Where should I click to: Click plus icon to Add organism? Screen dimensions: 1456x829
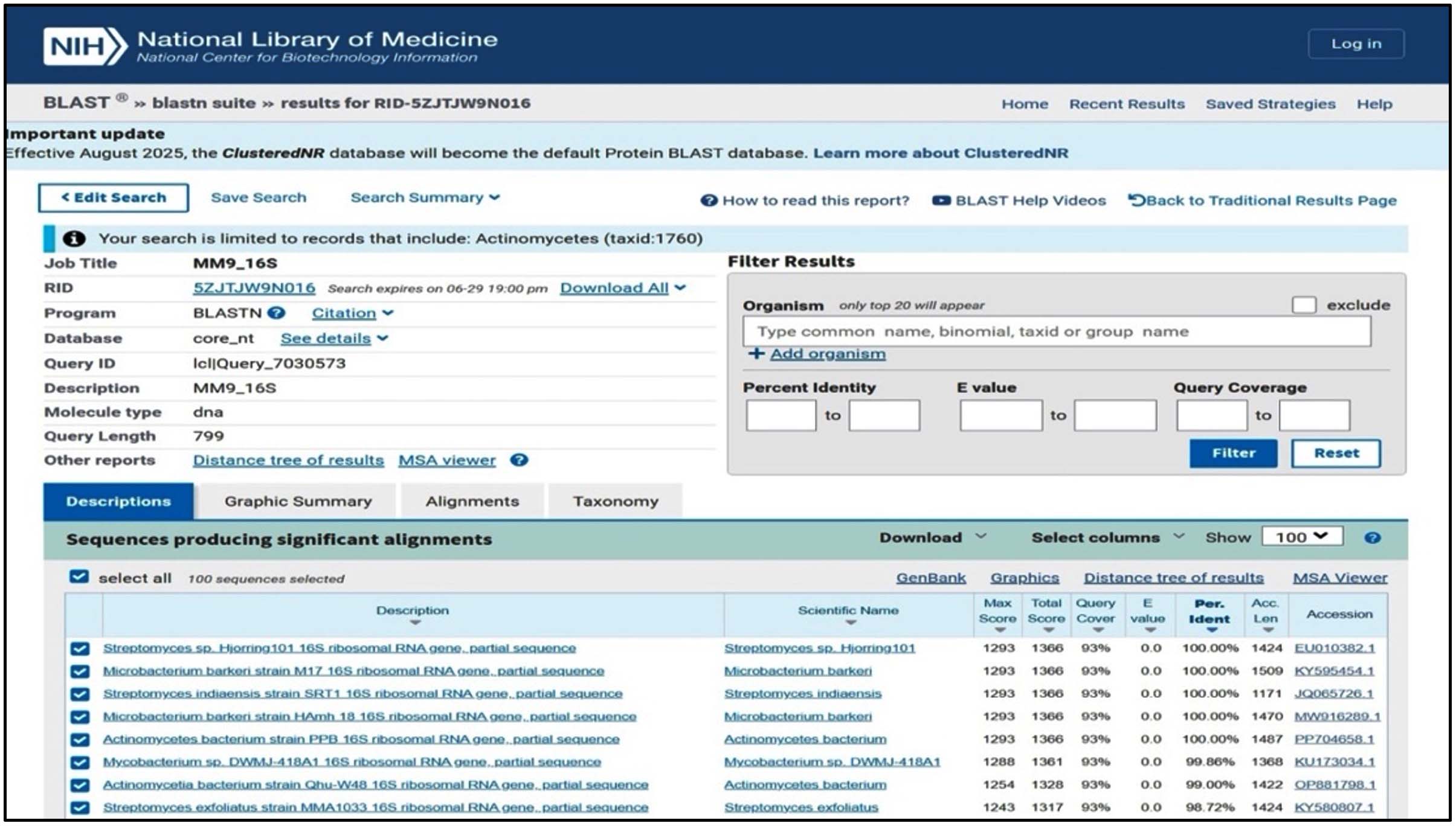pos(756,353)
